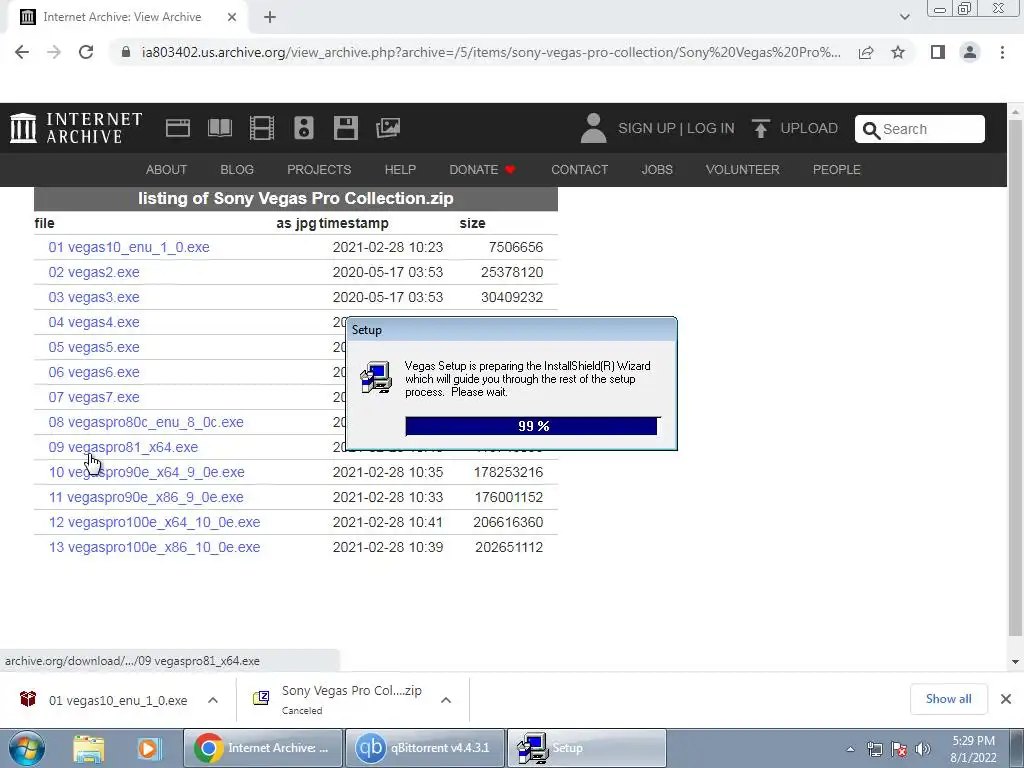The height and width of the screenshot is (768, 1024).
Task: Open ABOUT menu item
Action: (x=166, y=170)
